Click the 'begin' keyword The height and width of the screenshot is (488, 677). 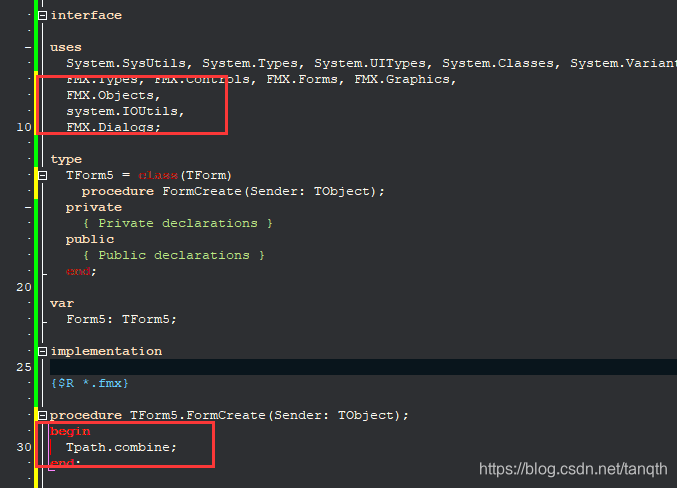tap(70, 431)
